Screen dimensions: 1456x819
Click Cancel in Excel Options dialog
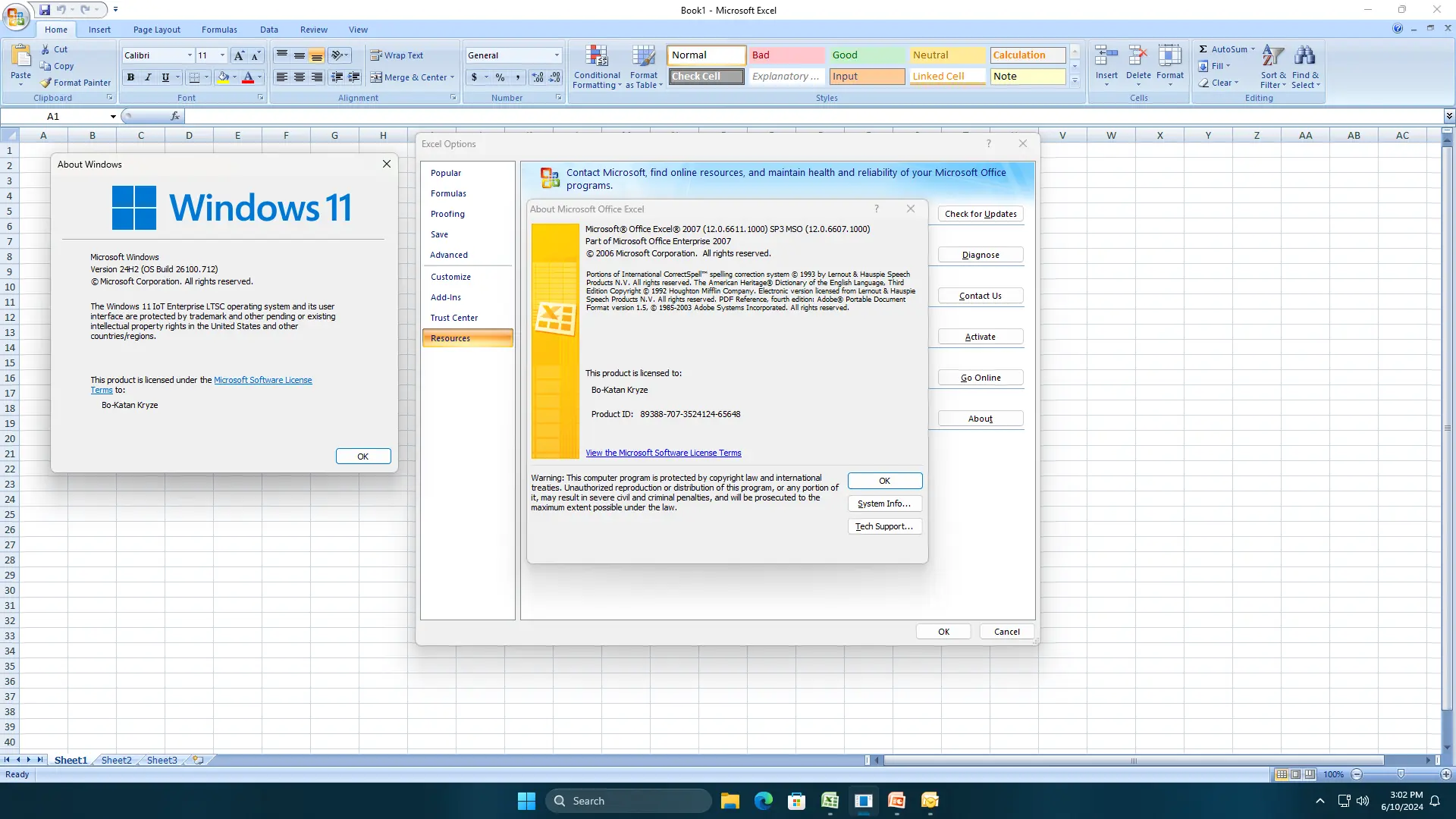tap(1007, 632)
